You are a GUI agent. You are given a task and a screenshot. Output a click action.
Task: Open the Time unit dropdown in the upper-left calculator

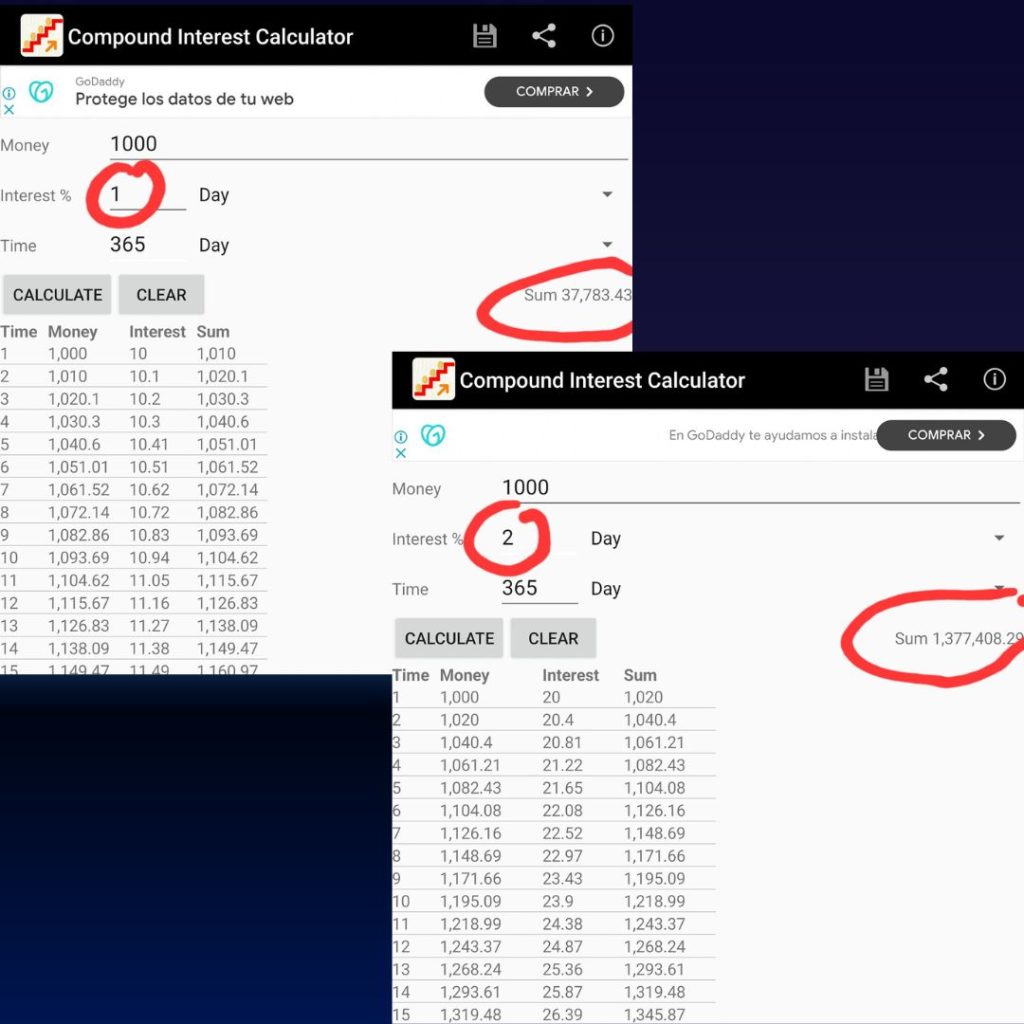coord(607,245)
